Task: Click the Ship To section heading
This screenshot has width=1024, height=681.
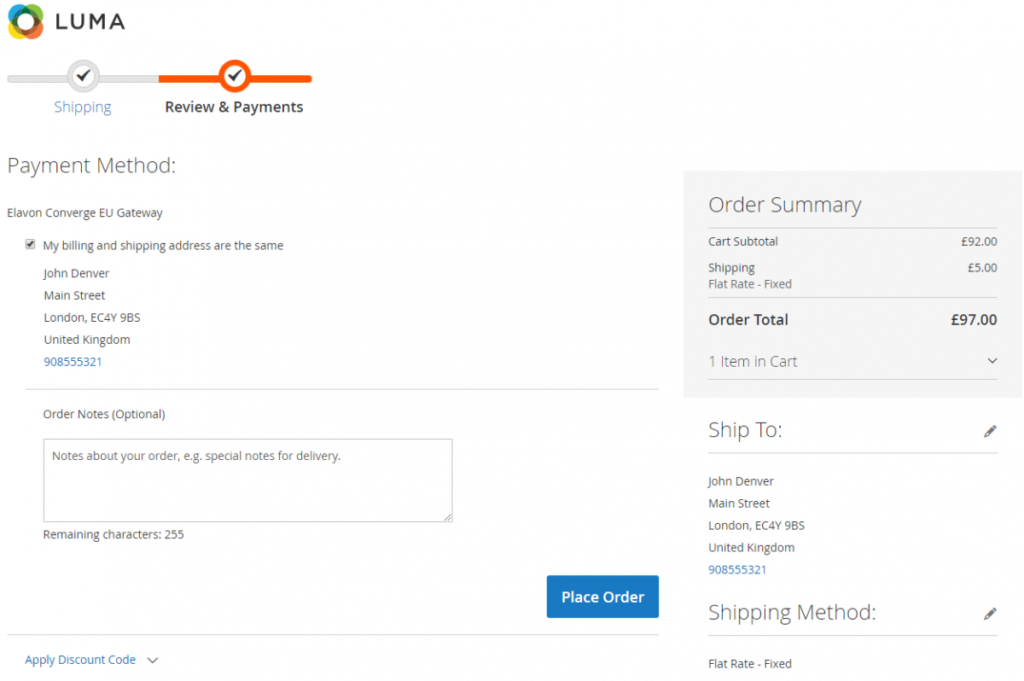Action: pos(745,429)
